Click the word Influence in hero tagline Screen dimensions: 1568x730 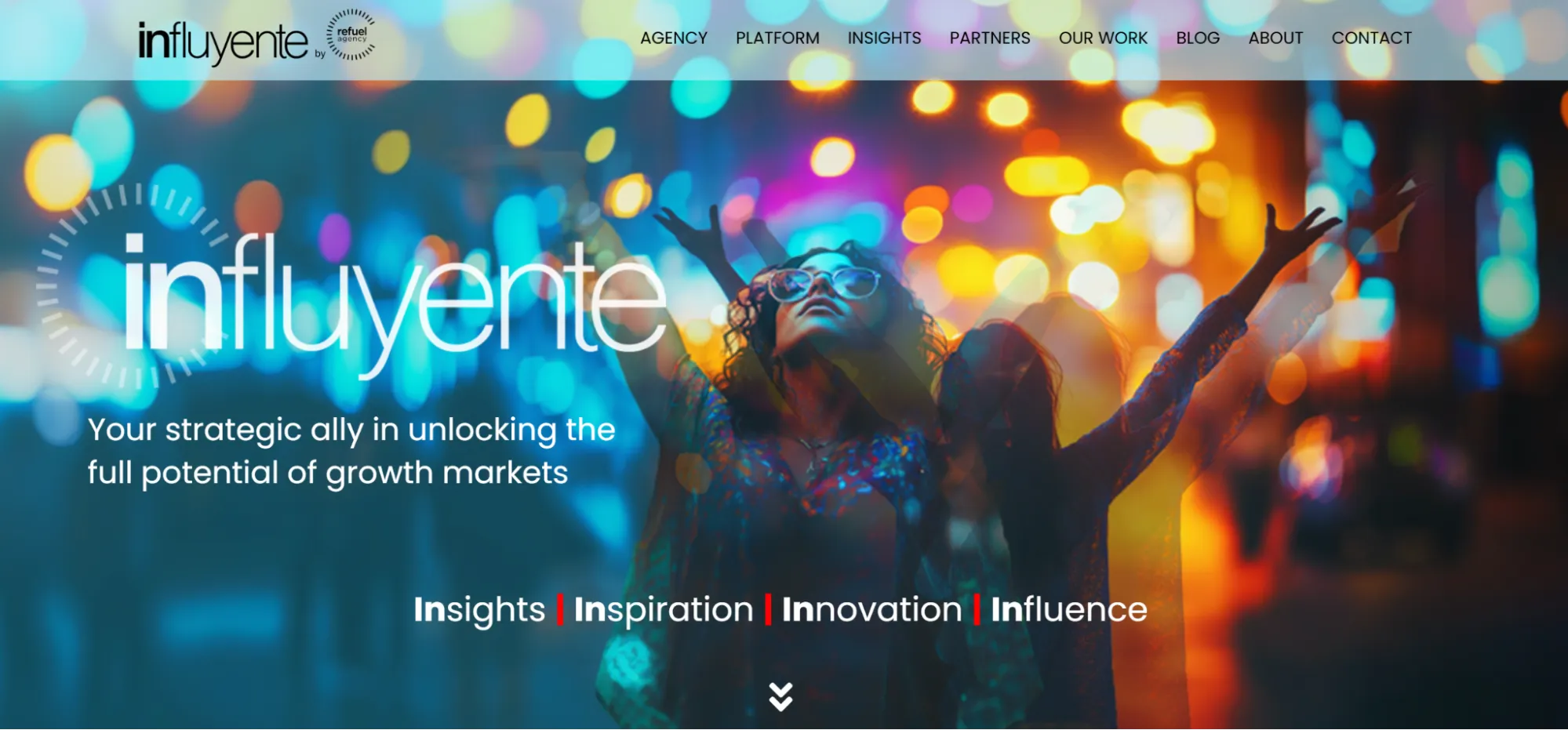tap(1069, 610)
